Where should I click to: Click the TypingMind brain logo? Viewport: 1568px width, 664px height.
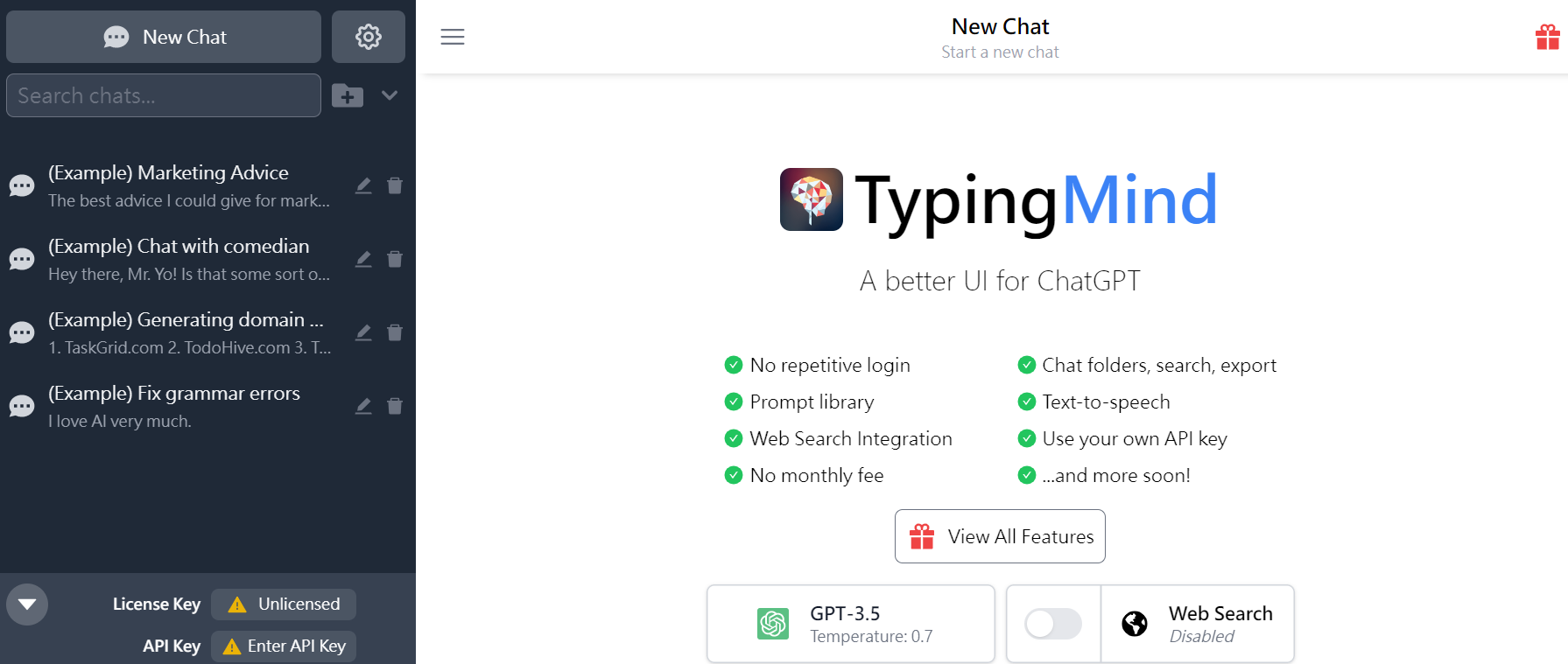[812, 199]
